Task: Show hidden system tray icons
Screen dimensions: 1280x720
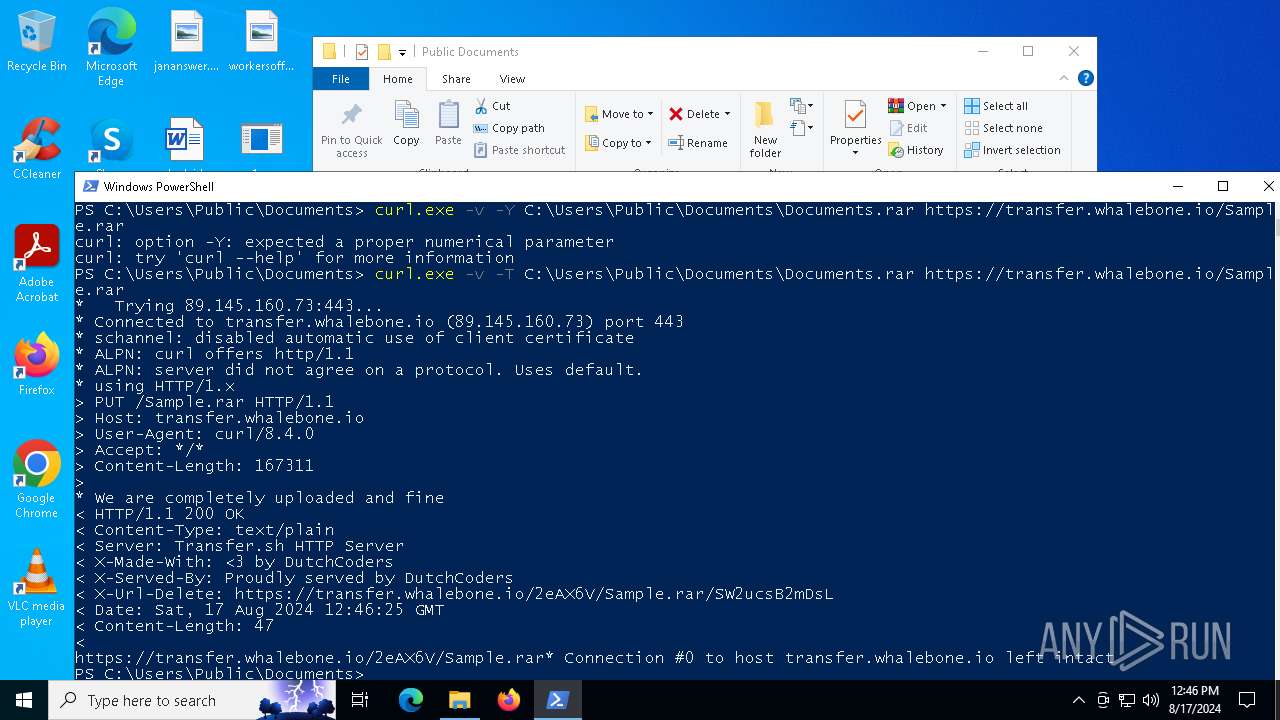Action: coord(1078,700)
